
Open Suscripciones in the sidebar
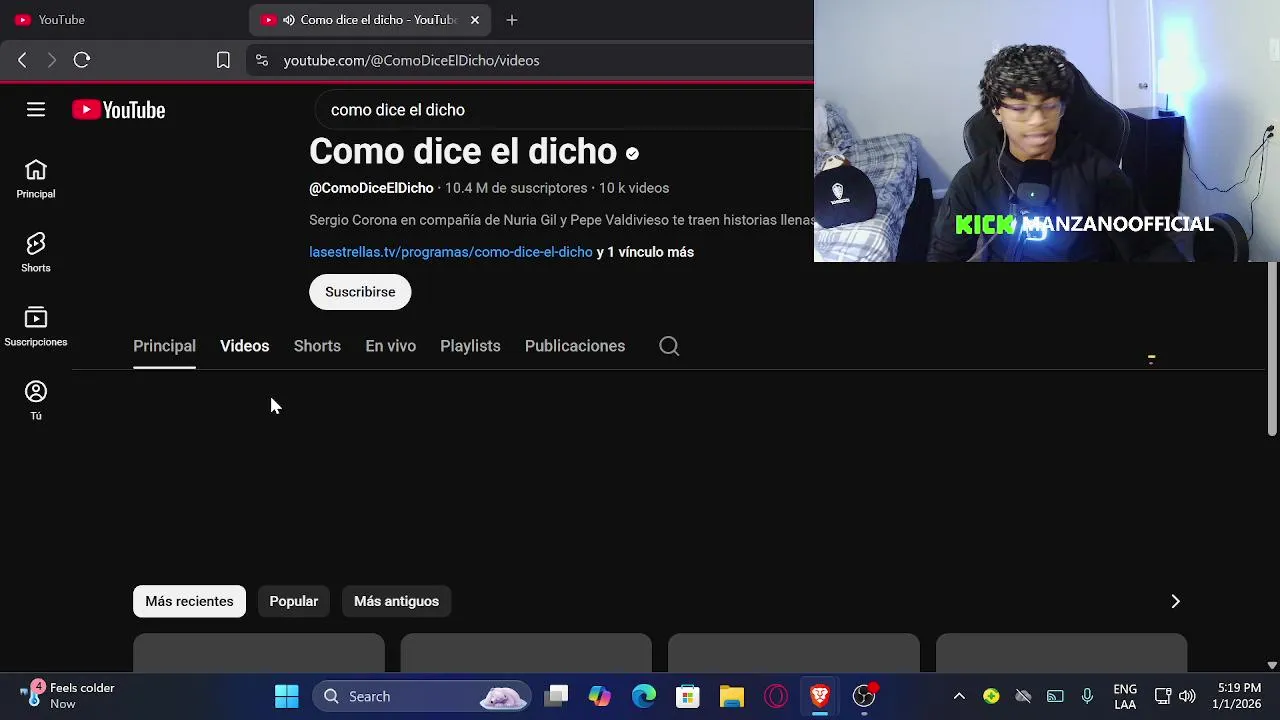(x=36, y=328)
